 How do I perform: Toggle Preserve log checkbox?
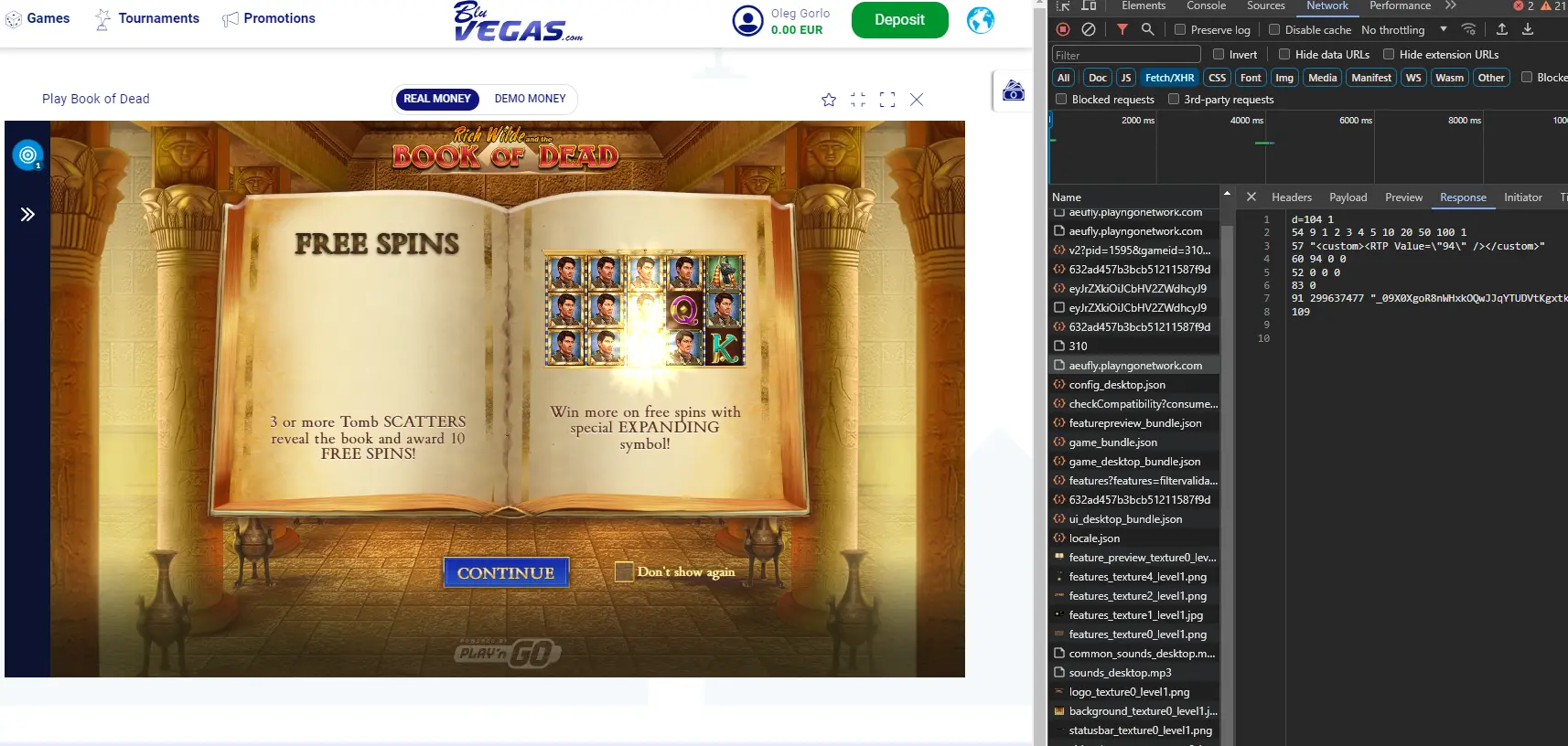click(1180, 29)
